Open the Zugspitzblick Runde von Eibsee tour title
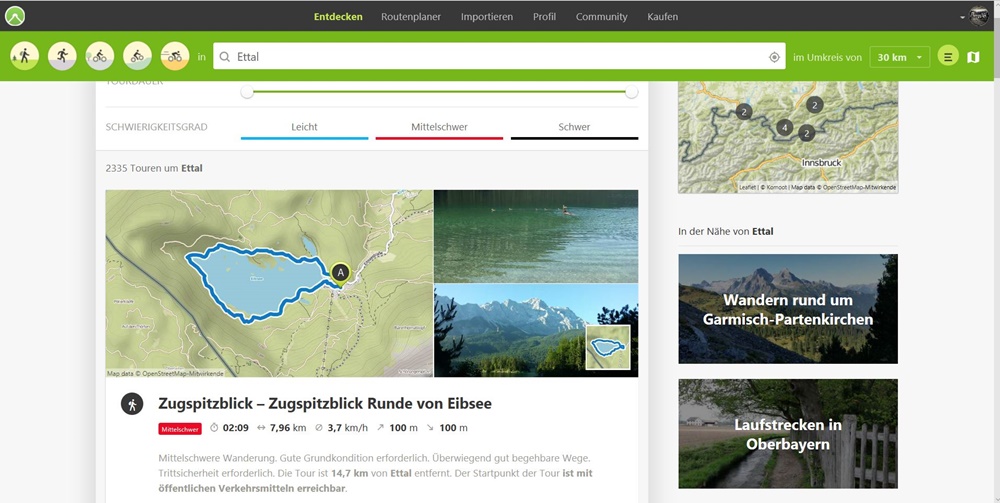This screenshot has height=503, width=1000. 324,404
